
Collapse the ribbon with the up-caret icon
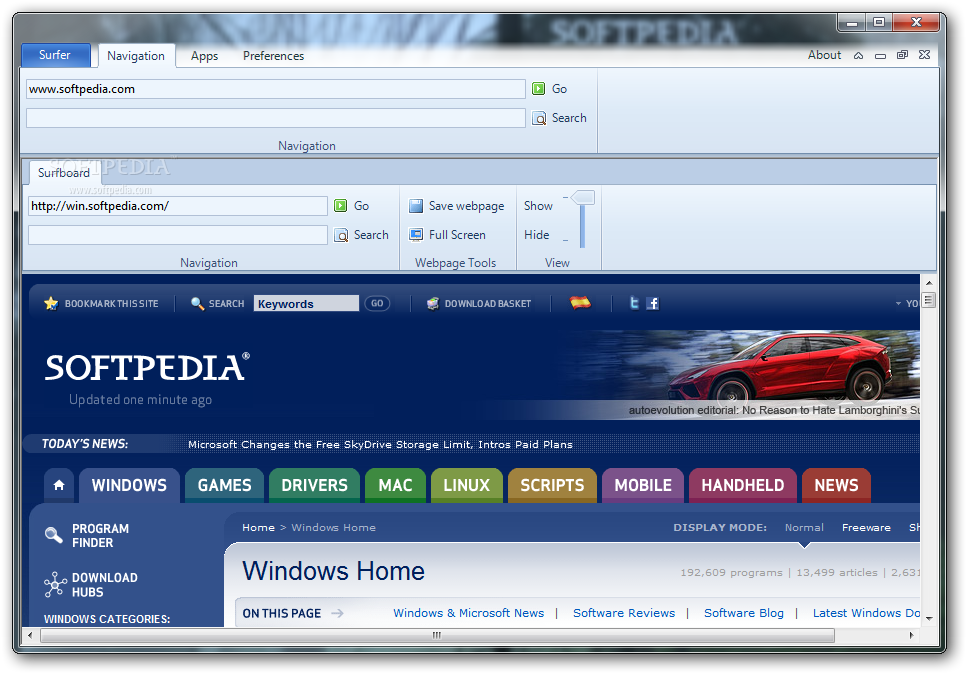[858, 55]
